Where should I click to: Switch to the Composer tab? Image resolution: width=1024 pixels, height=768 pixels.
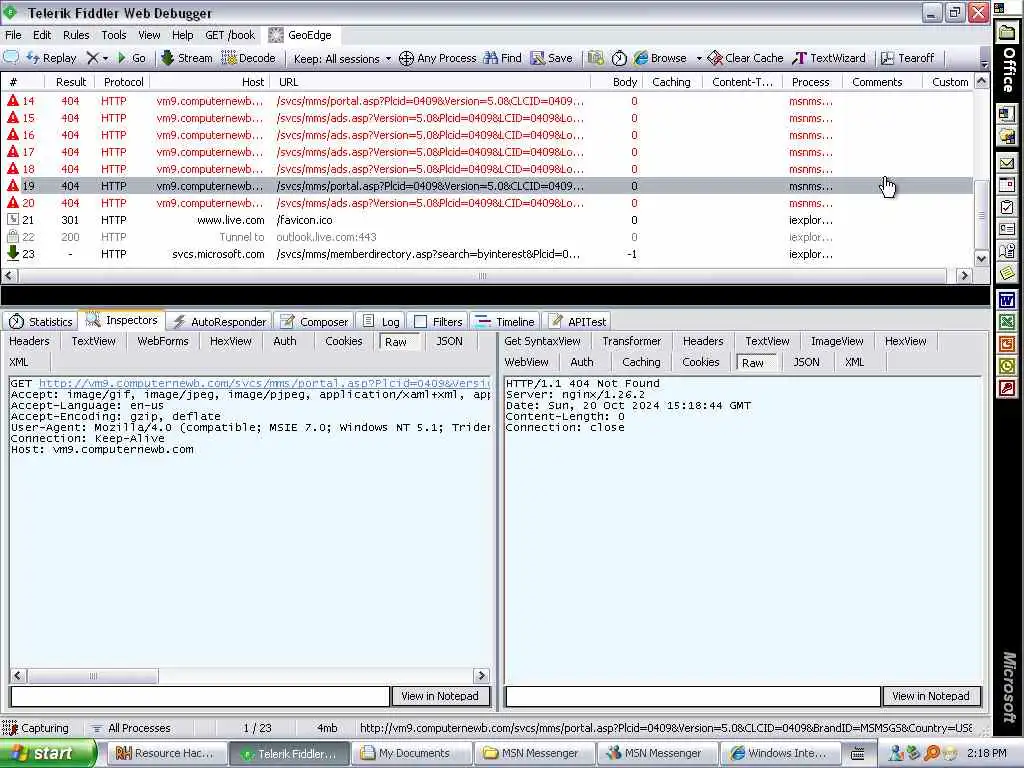[314, 321]
